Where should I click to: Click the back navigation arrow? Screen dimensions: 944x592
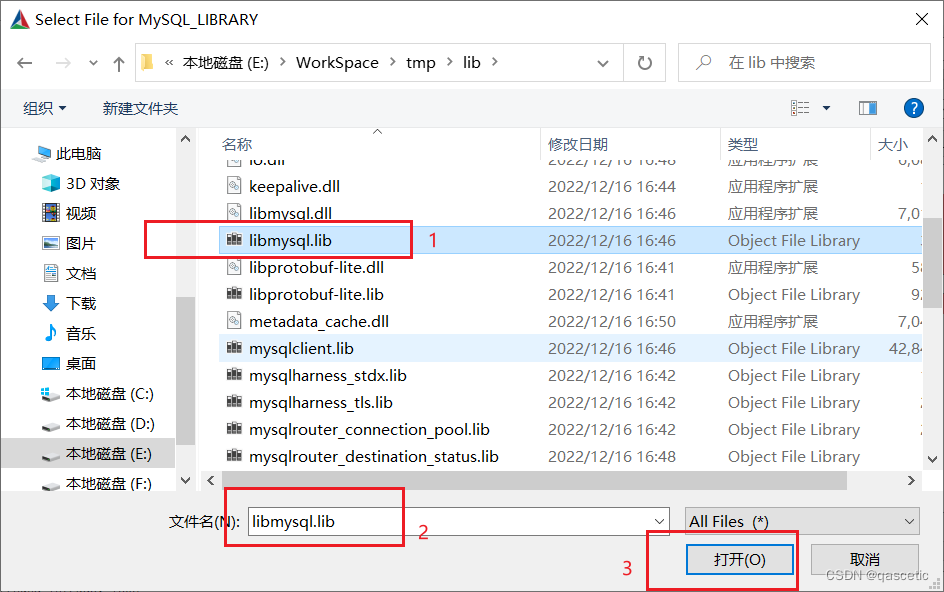25,62
